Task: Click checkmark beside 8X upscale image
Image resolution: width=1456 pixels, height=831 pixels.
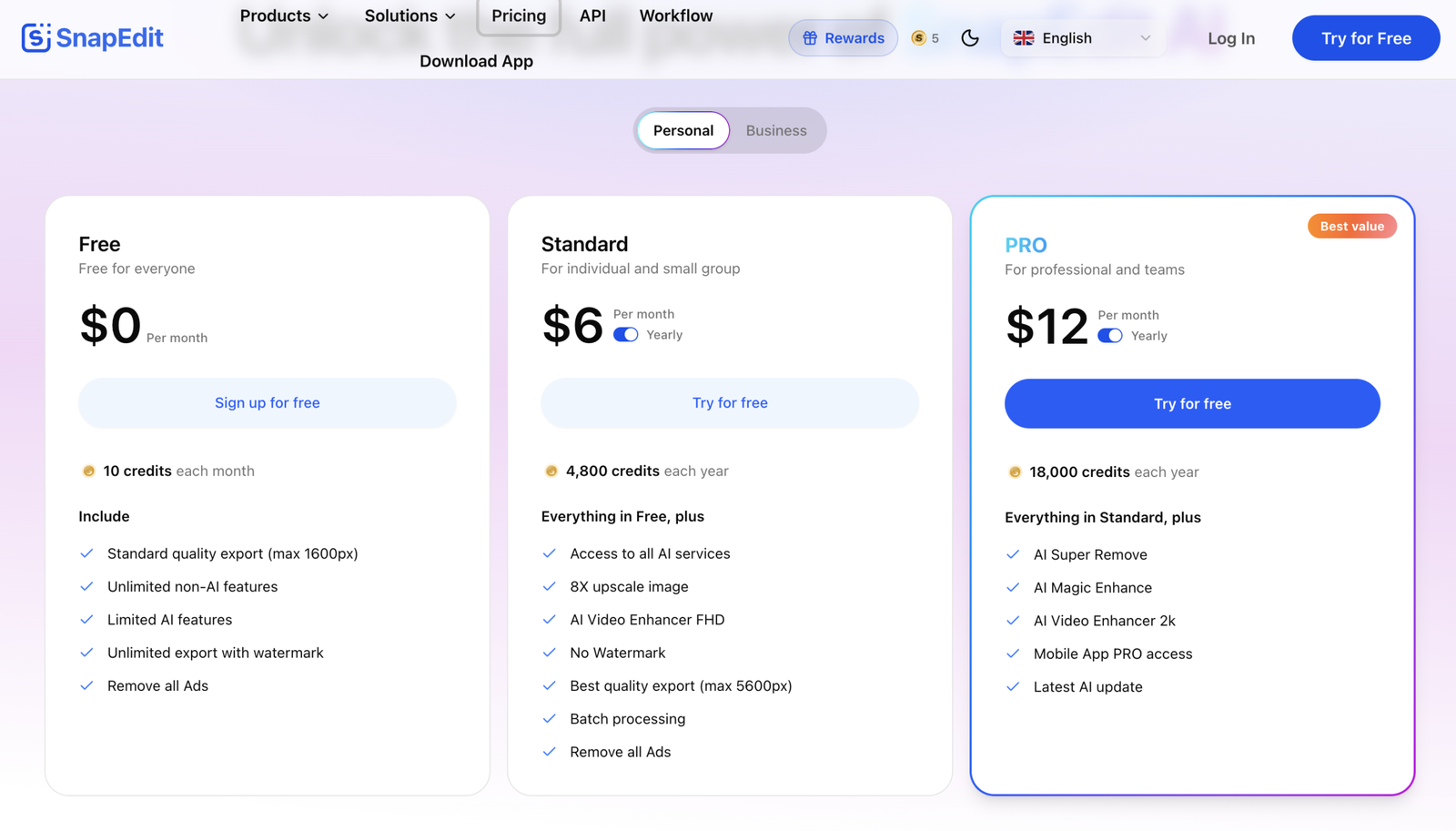Action: click(549, 587)
